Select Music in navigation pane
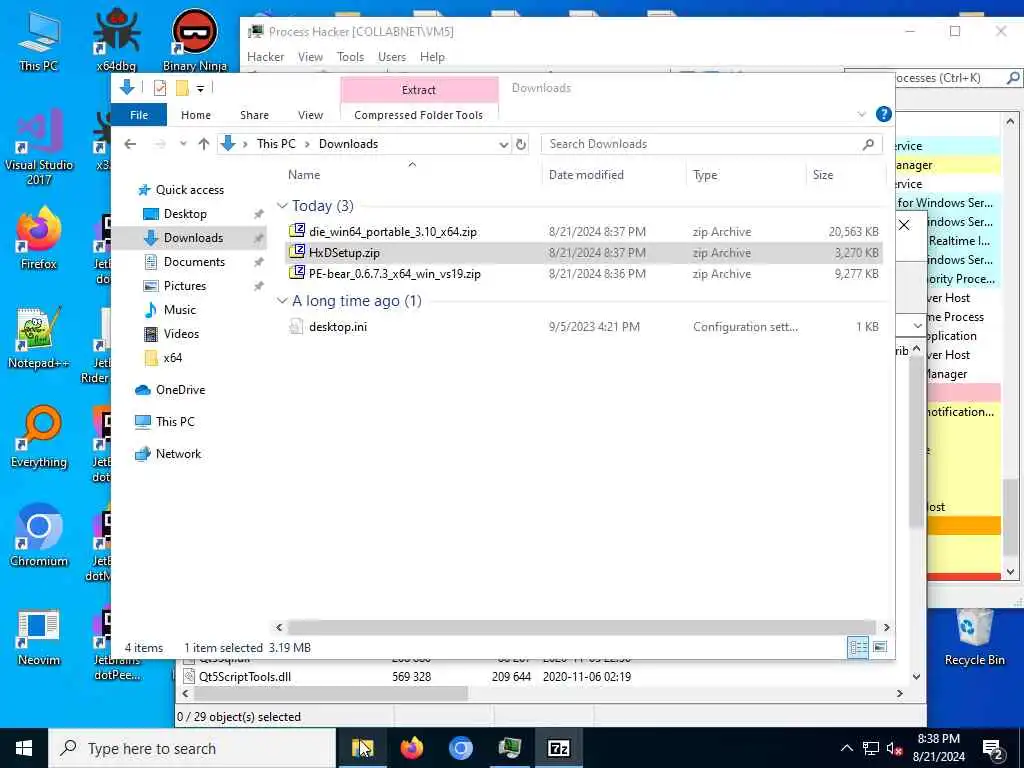 pyautogui.click(x=180, y=310)
